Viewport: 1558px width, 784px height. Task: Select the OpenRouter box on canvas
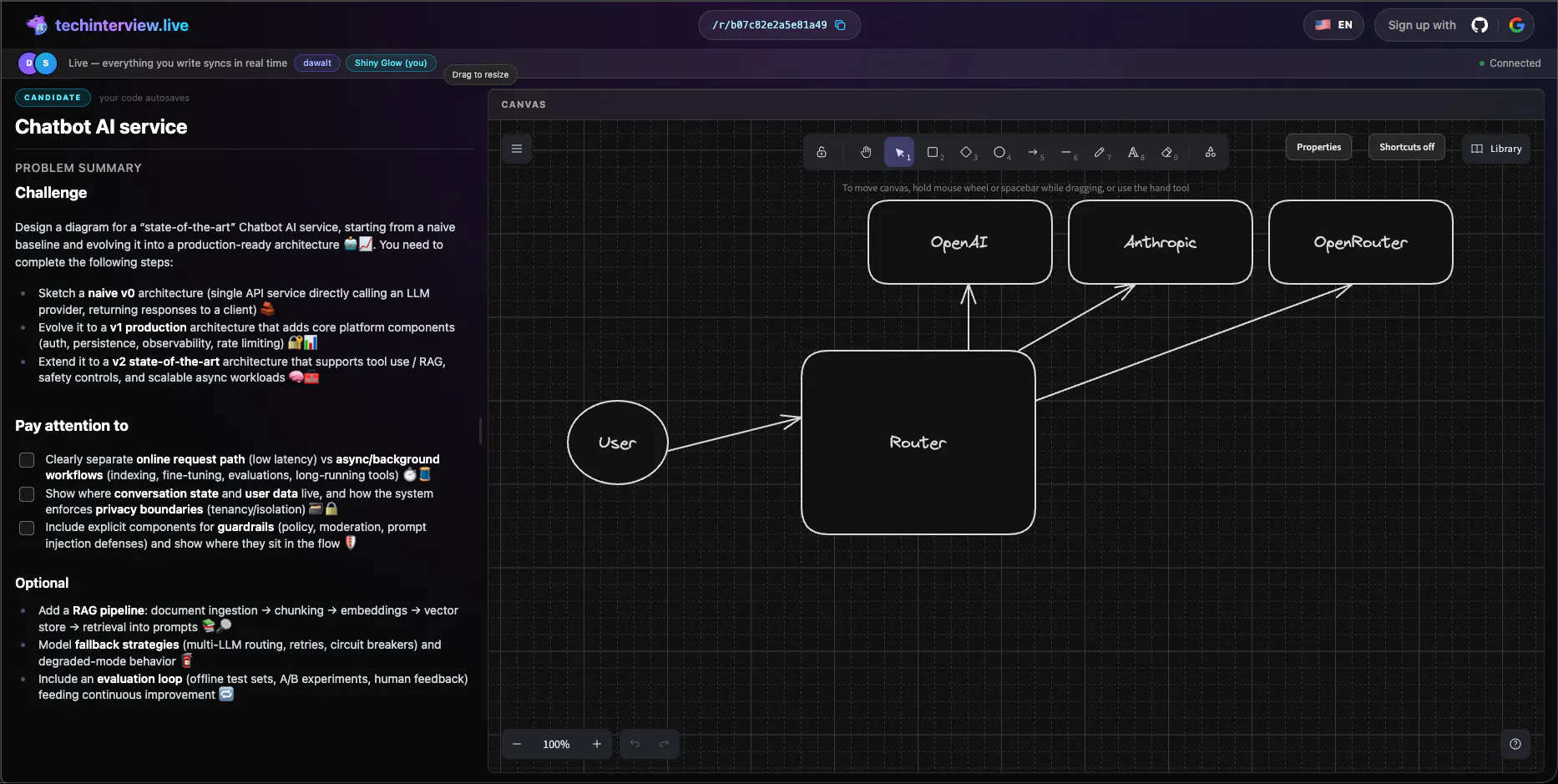coord(1361,242)
